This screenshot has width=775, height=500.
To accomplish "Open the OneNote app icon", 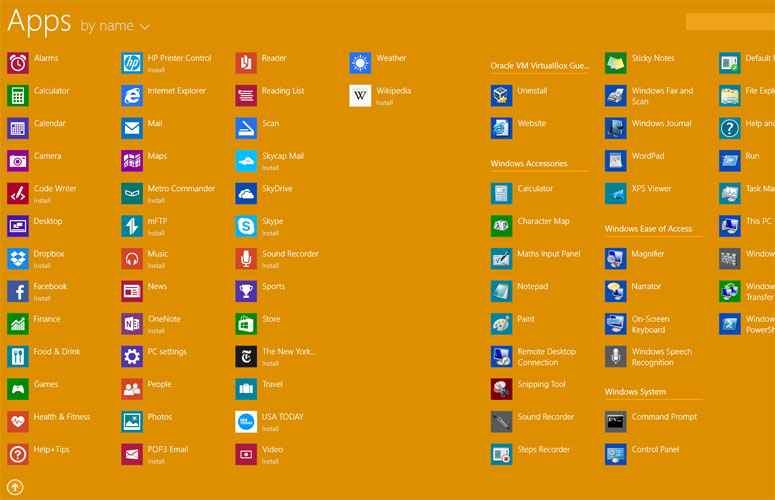I will pos(132,324).
